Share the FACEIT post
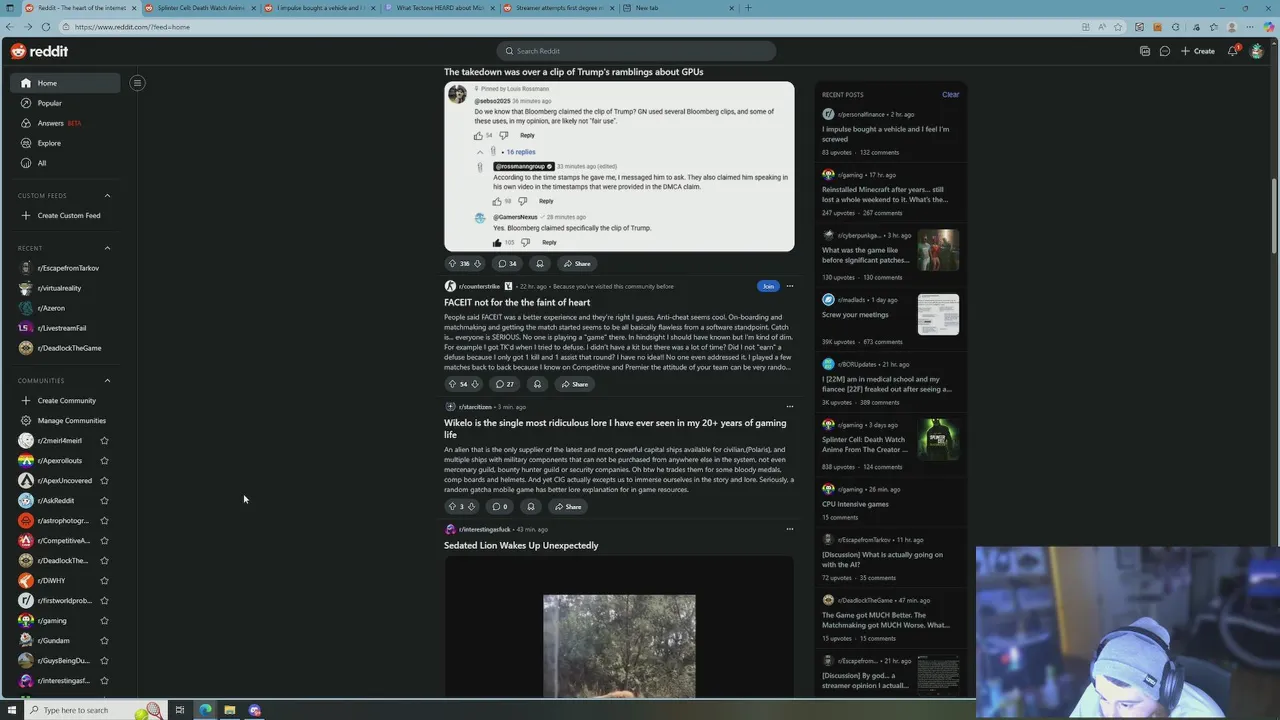Viewport: 1280px width, 720px height. (574, 384)
